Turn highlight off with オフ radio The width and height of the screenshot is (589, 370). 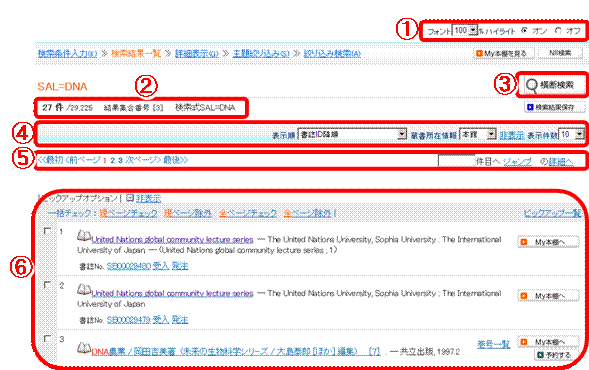[558, 30]
